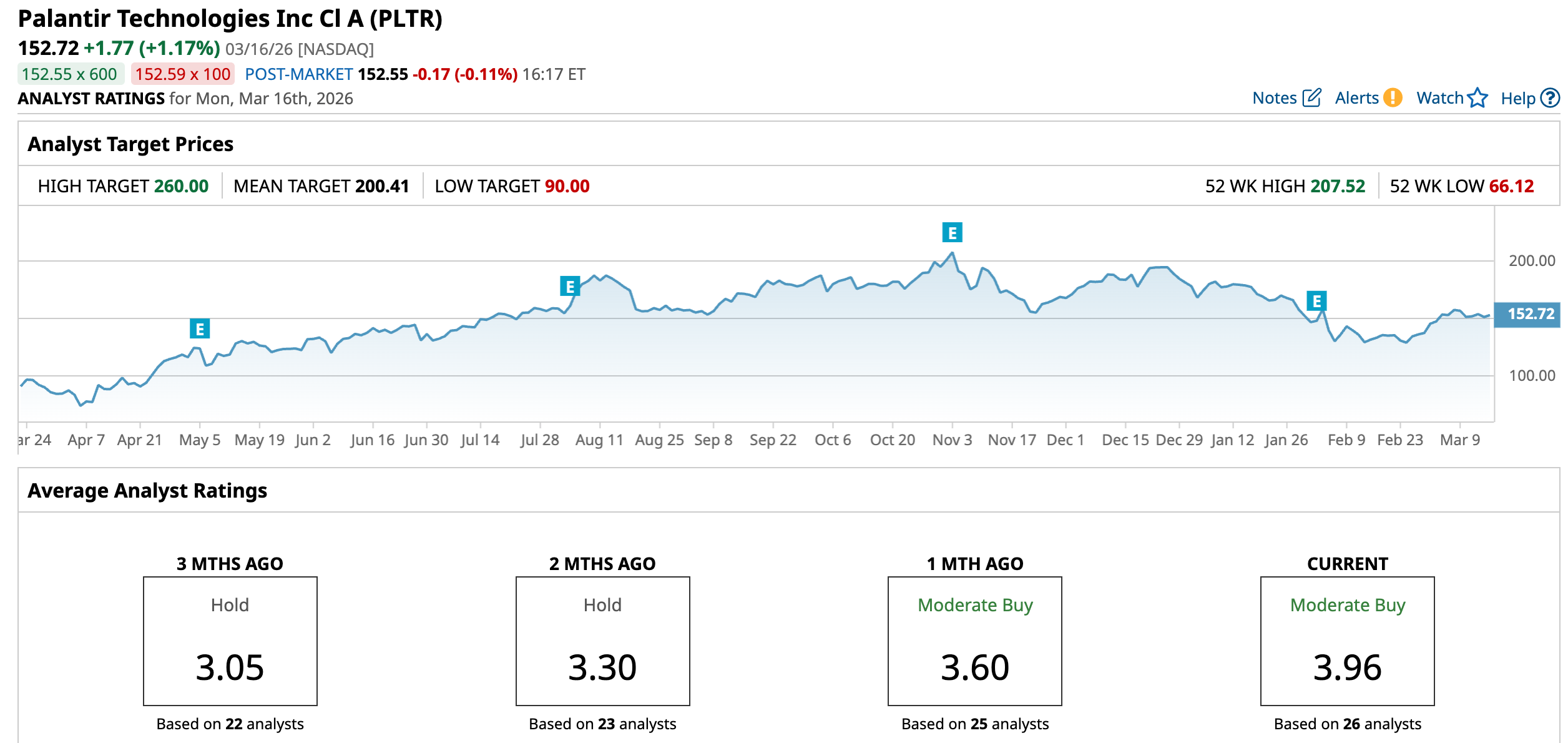Click earnings marker E near Feb 2

coord(1316,301)
